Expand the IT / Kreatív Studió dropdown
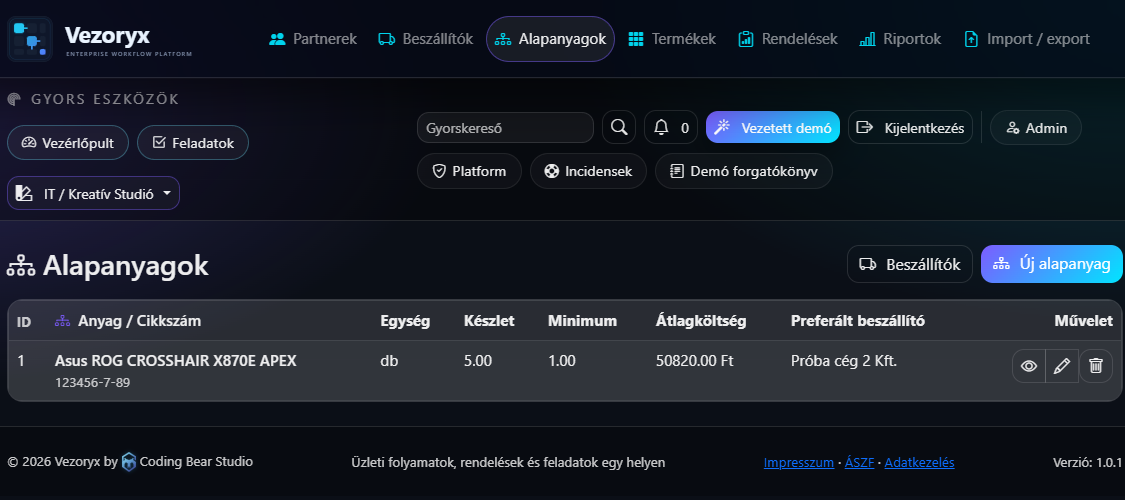 [x=93, y=193]
